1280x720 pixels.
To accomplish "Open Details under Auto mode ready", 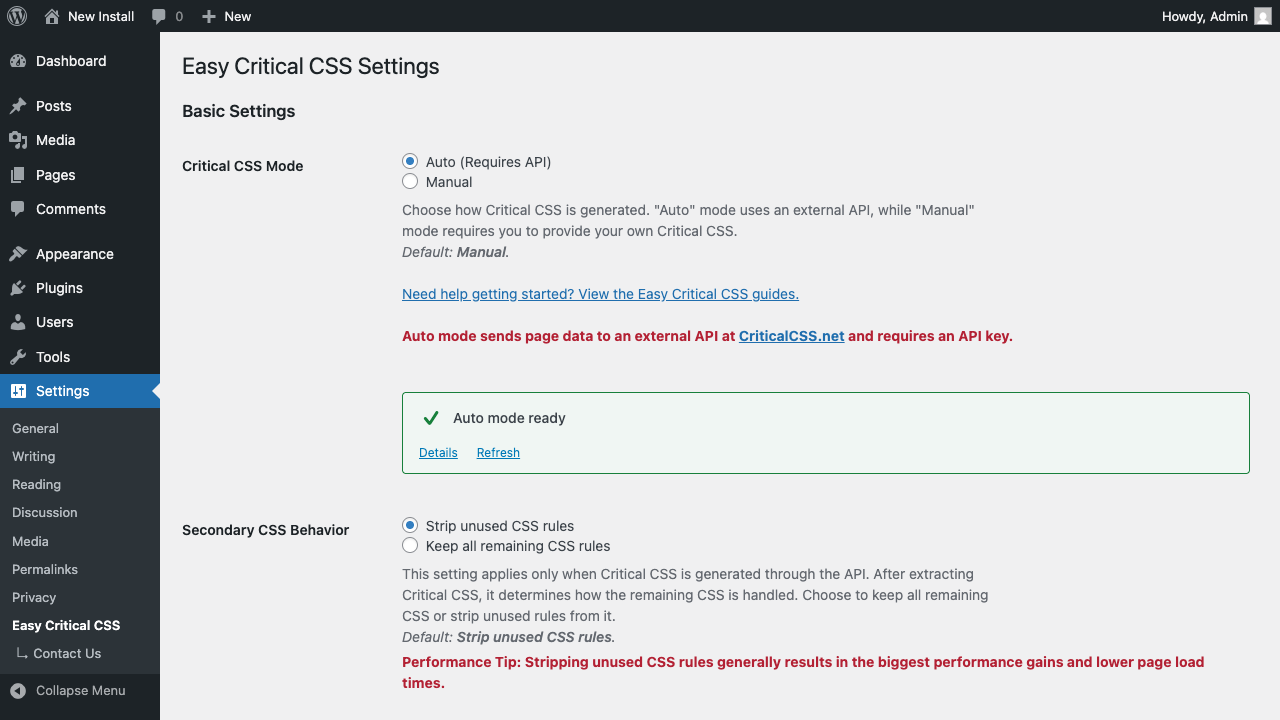I will point(438,452).
